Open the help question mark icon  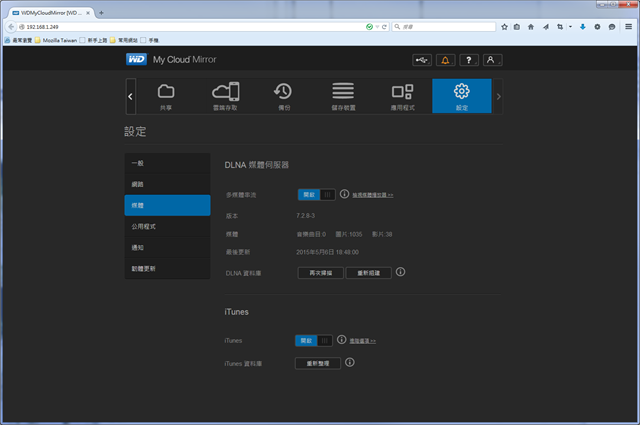(x=469, y=60)
